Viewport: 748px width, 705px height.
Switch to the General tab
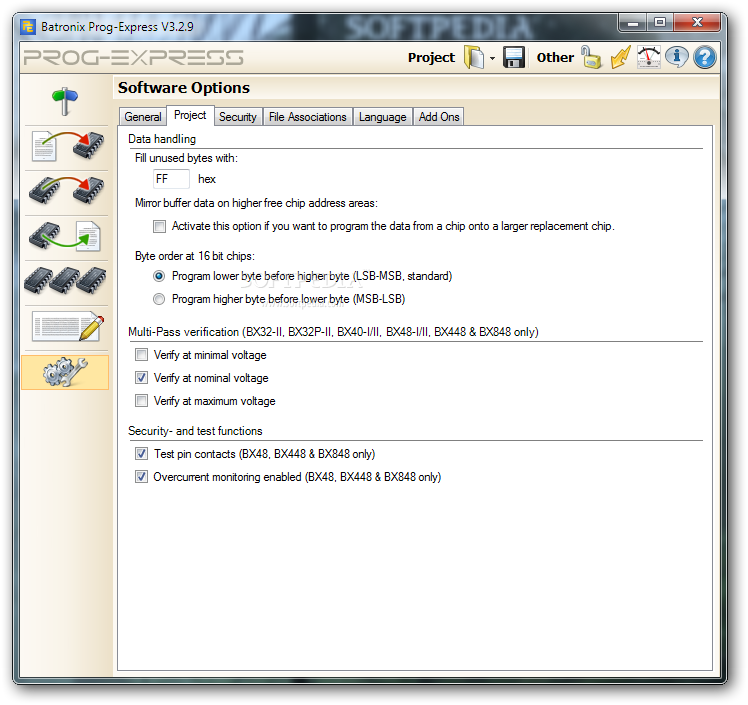point(143,116)
